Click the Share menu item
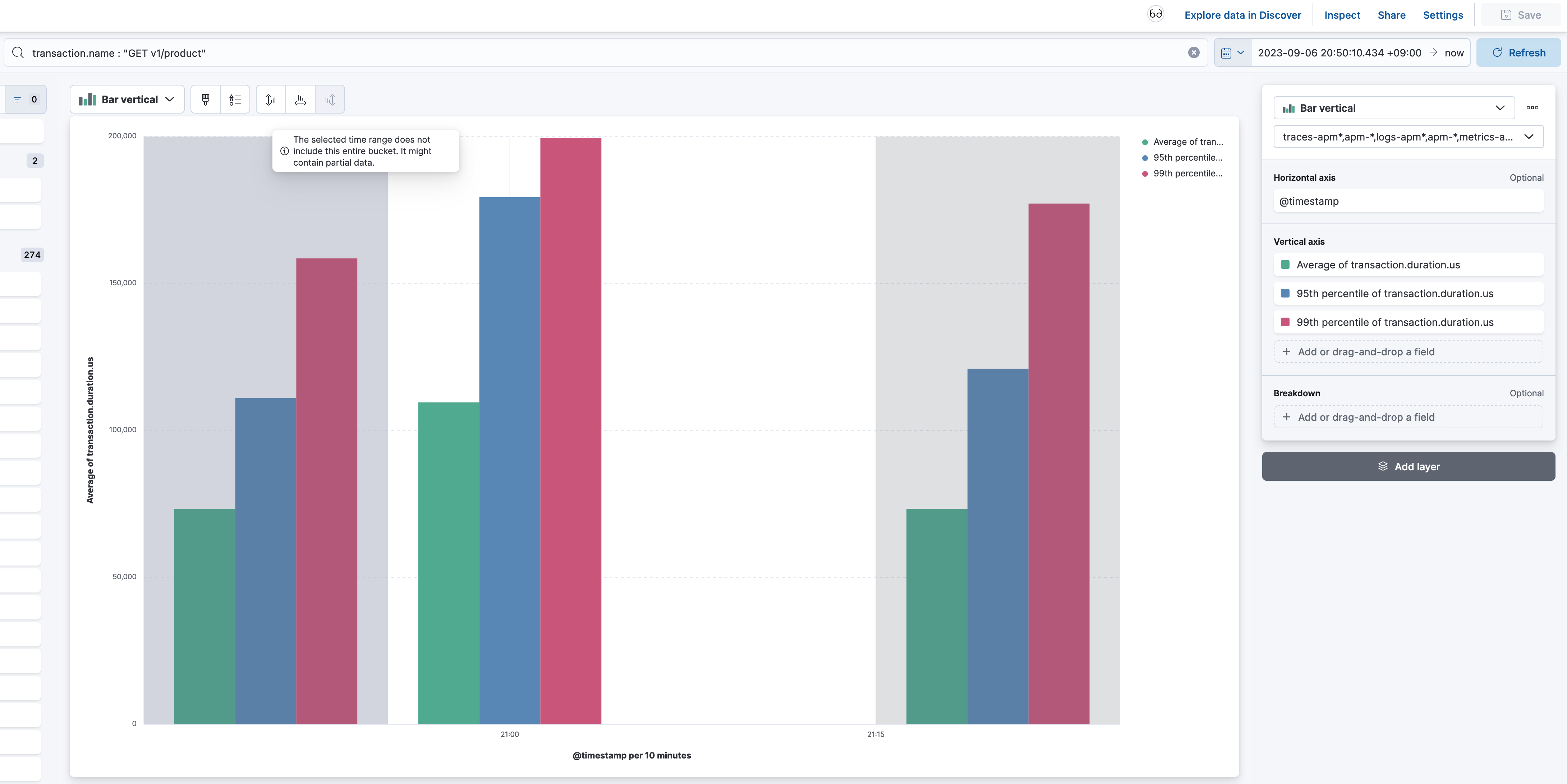Screen dimensions: 1567x784 pyautogui.click(x=1391, y=15)
